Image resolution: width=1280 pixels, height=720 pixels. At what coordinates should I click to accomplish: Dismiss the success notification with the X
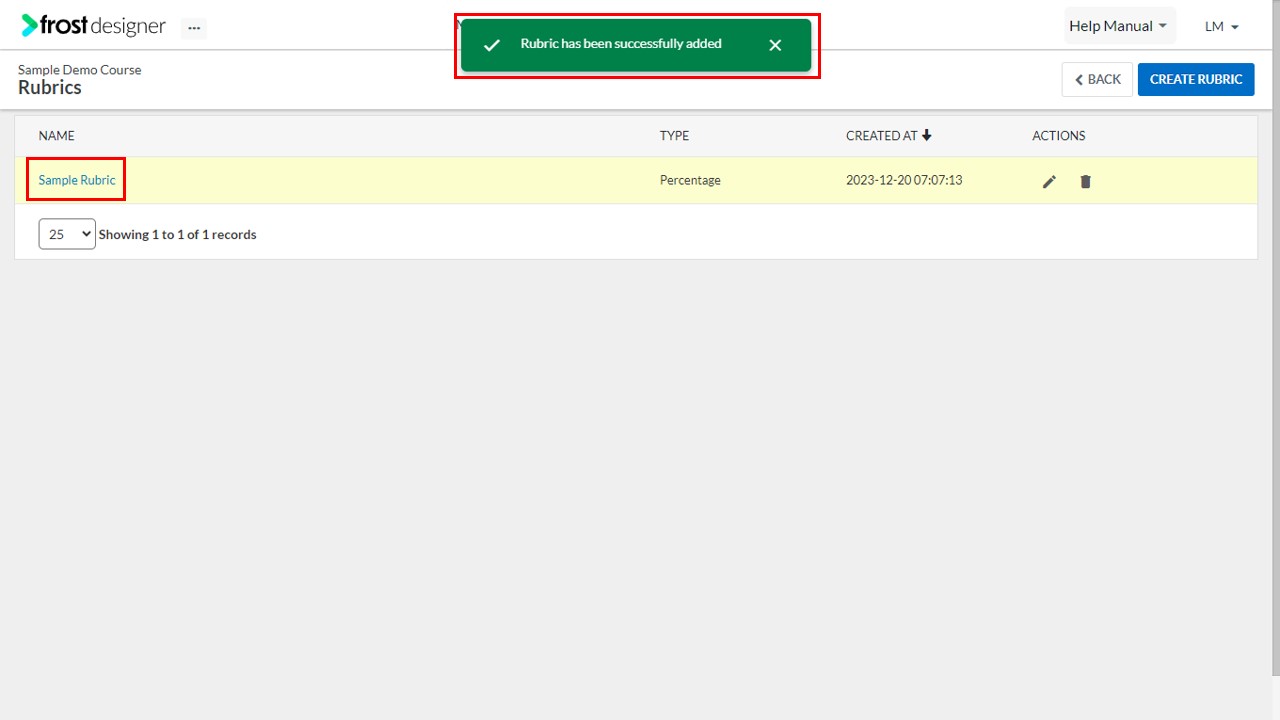point(775,45)
